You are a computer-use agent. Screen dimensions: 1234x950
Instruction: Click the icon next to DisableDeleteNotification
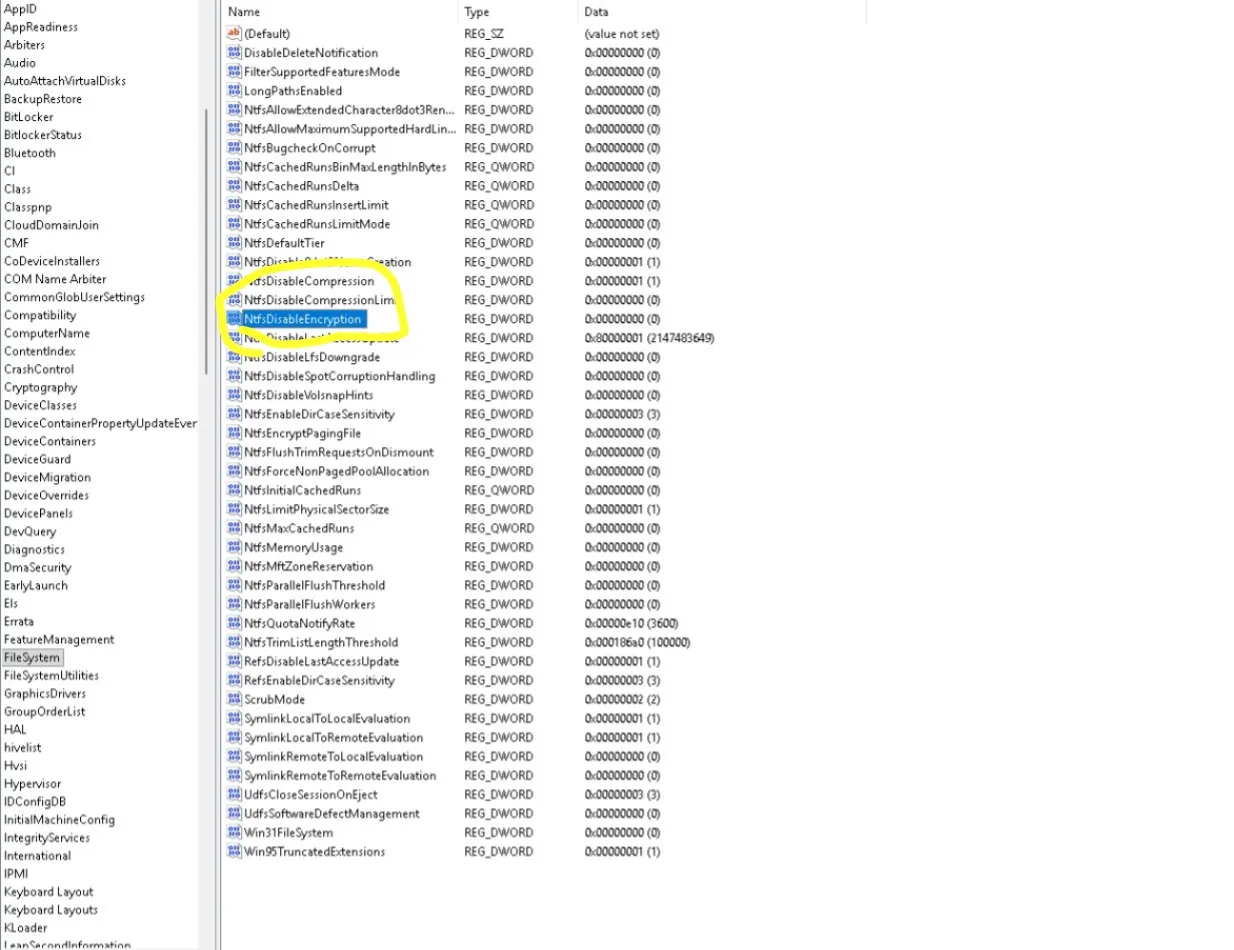pos(235,53)
